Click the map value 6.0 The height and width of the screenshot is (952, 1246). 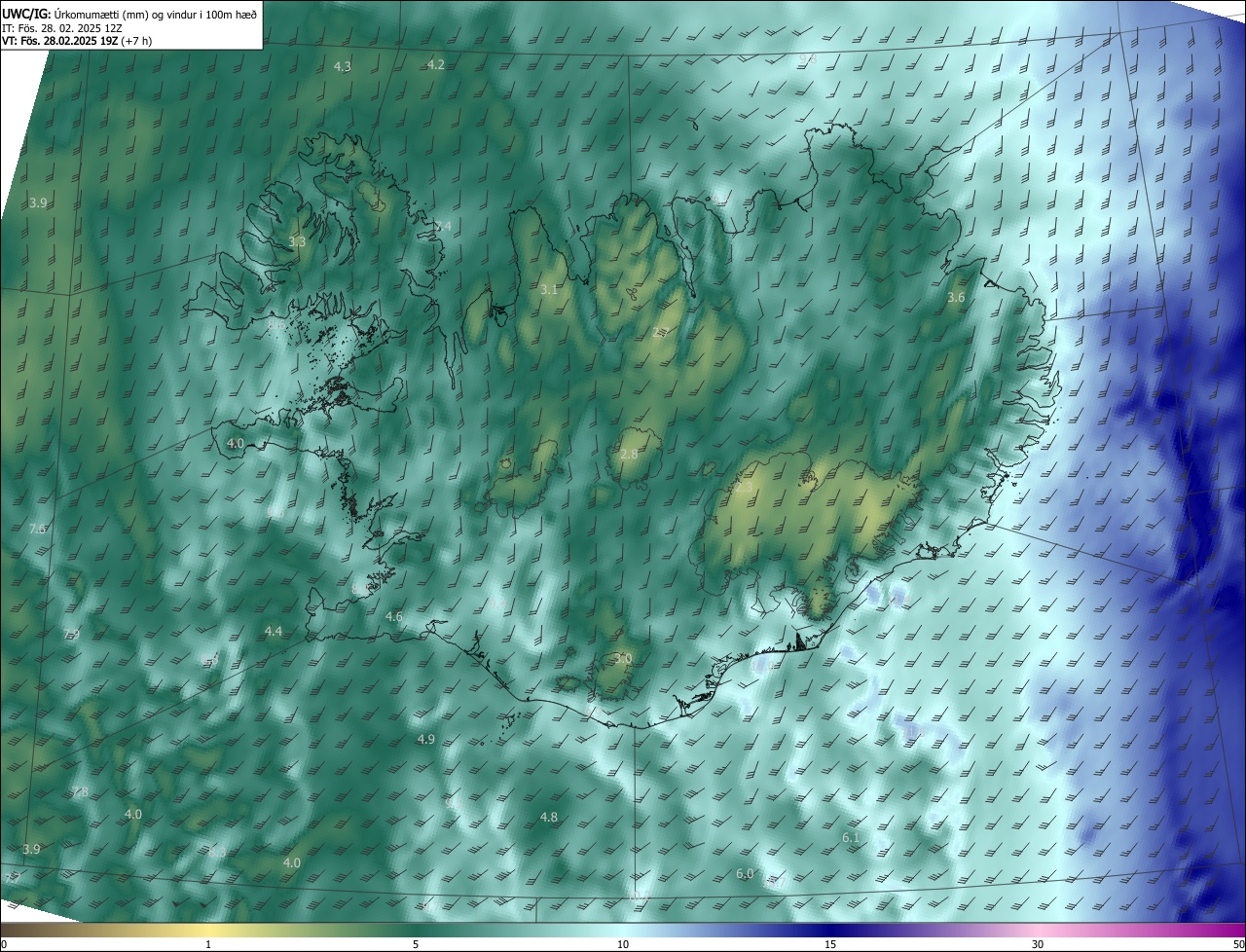(x=745, y=873)
